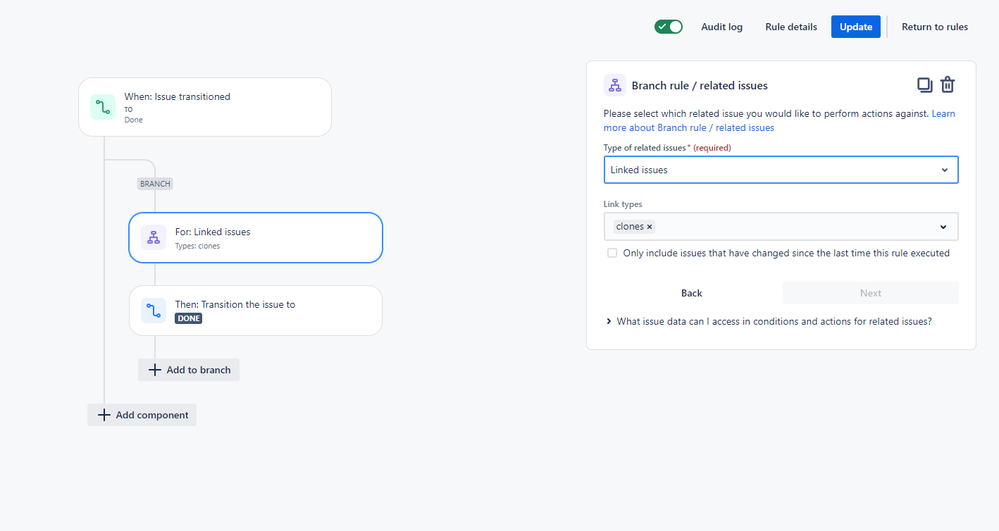Open Rule details
The image size is (999, 531).
(791, 27)
